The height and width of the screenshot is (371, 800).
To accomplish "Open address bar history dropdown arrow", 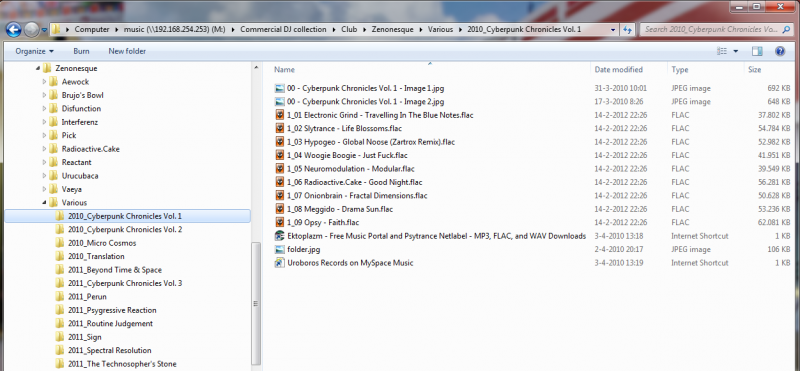I will (613, 30).
